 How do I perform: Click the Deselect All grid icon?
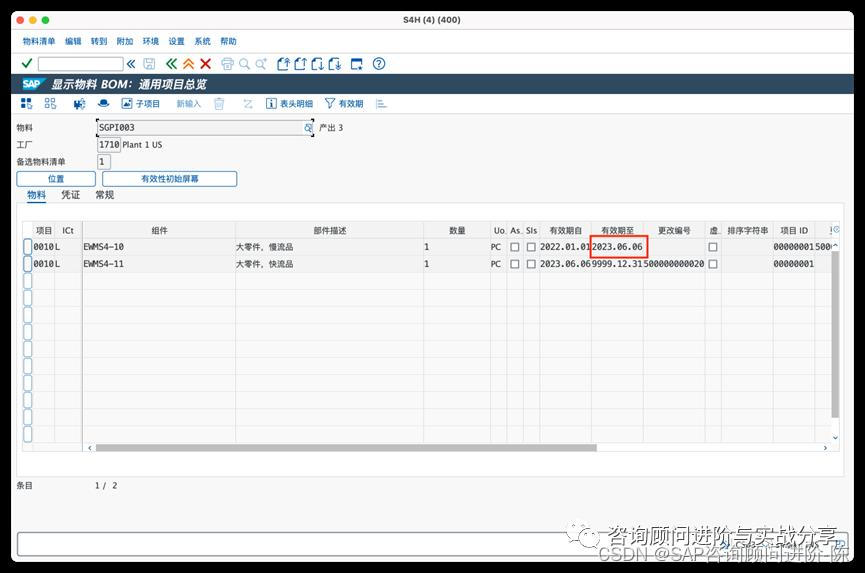tap(50, 104)
